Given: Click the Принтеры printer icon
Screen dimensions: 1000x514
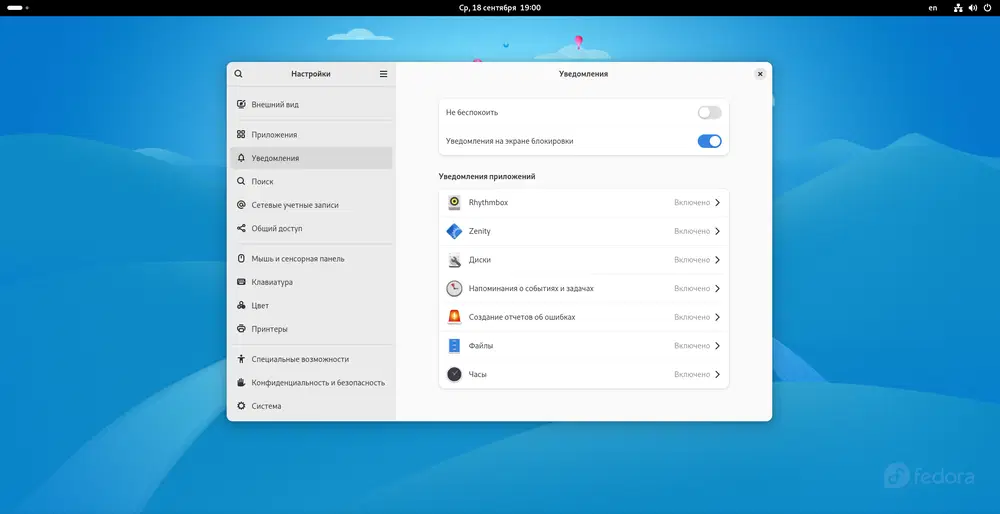Looking at the screenshot, I should 241,329.
